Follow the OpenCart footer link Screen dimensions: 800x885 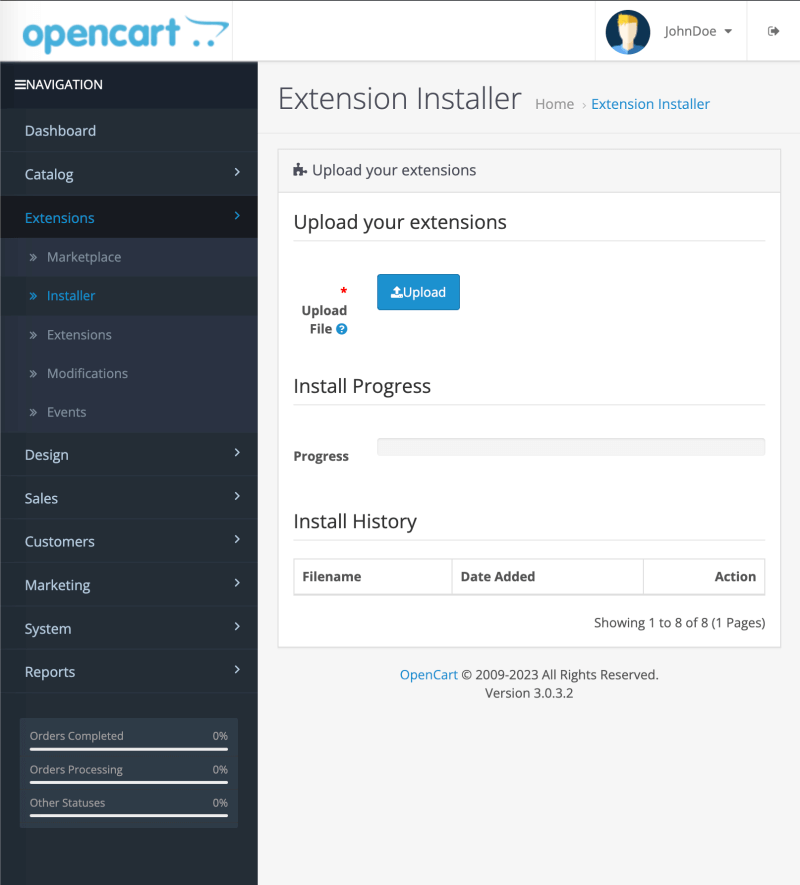(x=428, y=675)
